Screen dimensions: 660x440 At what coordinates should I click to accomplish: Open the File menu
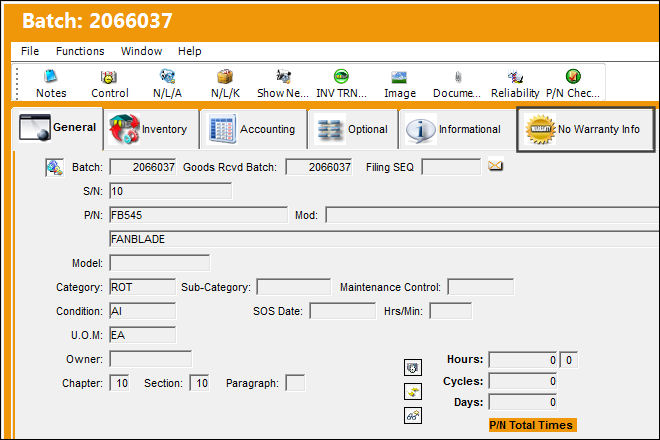30,51
